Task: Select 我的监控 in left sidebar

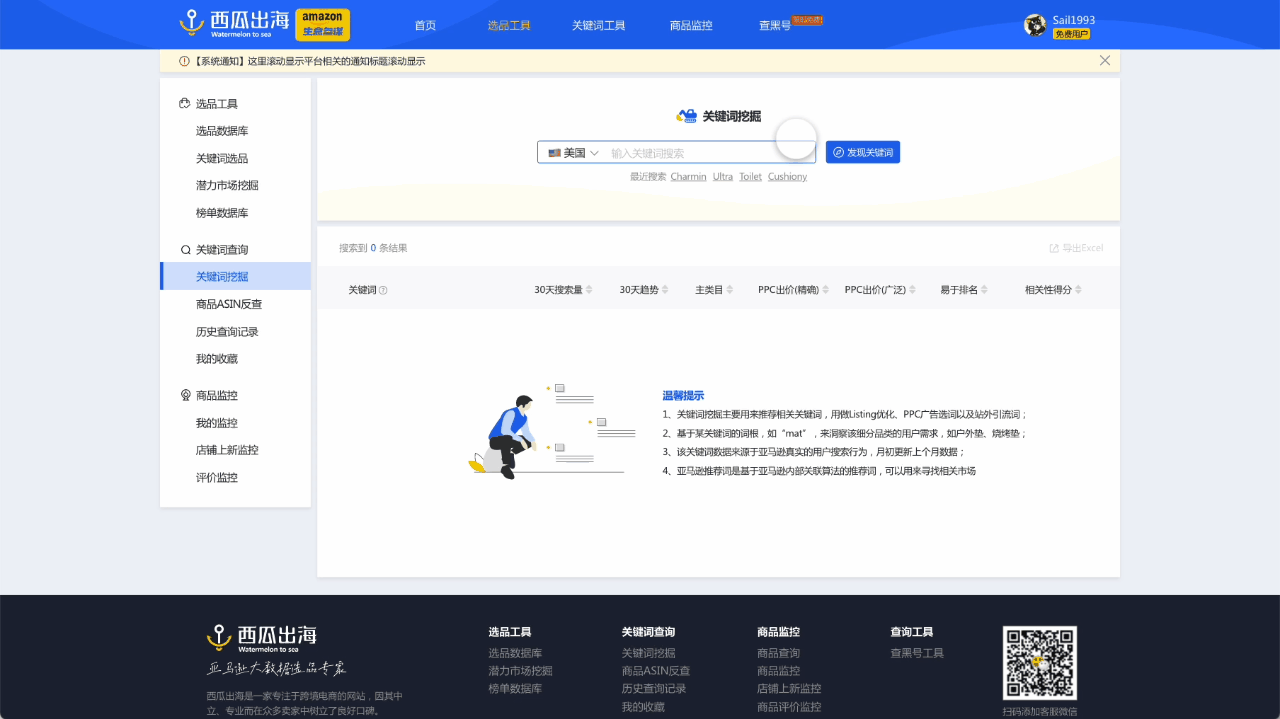Action: pos(217,423)
